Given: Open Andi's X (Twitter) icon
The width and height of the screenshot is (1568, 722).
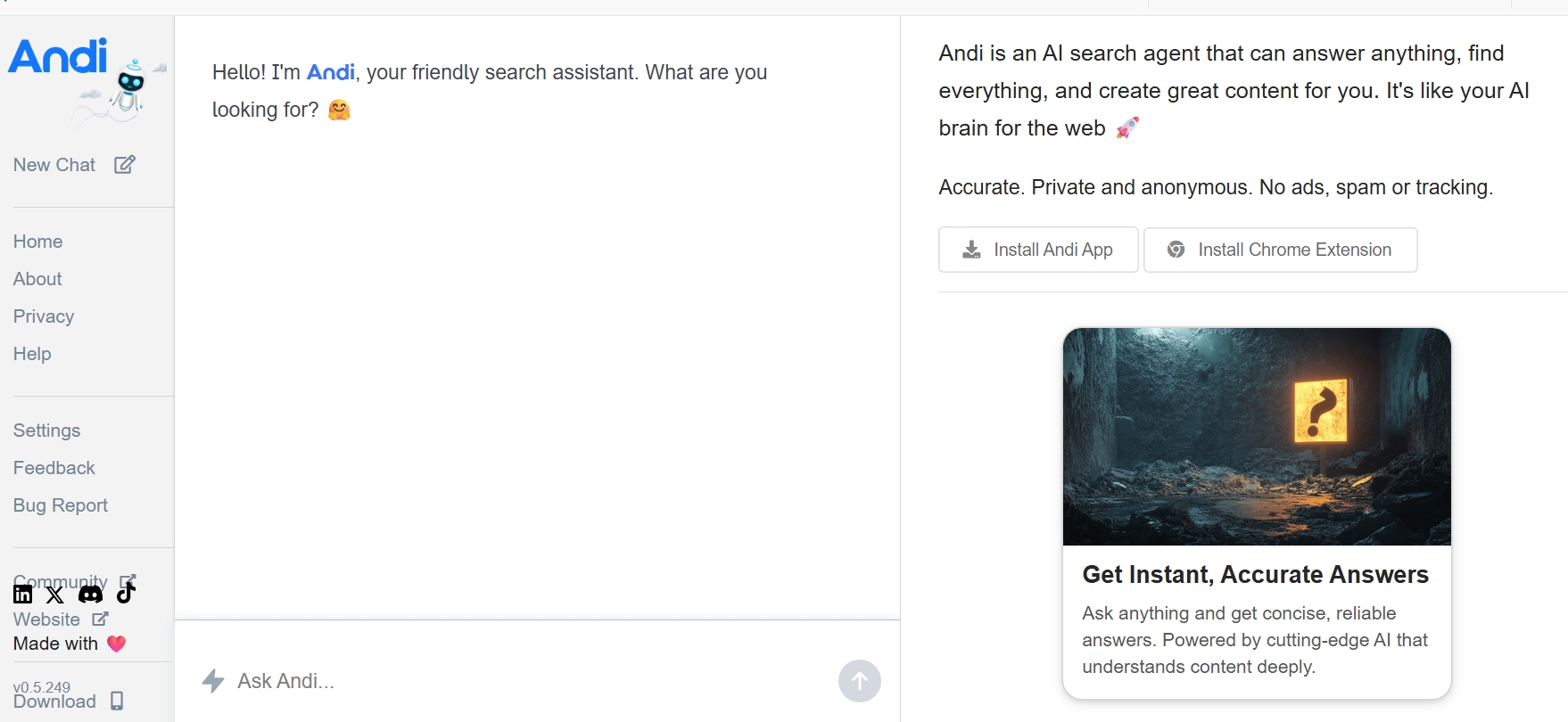Looking at the screenshot, I should click(55, 595).
